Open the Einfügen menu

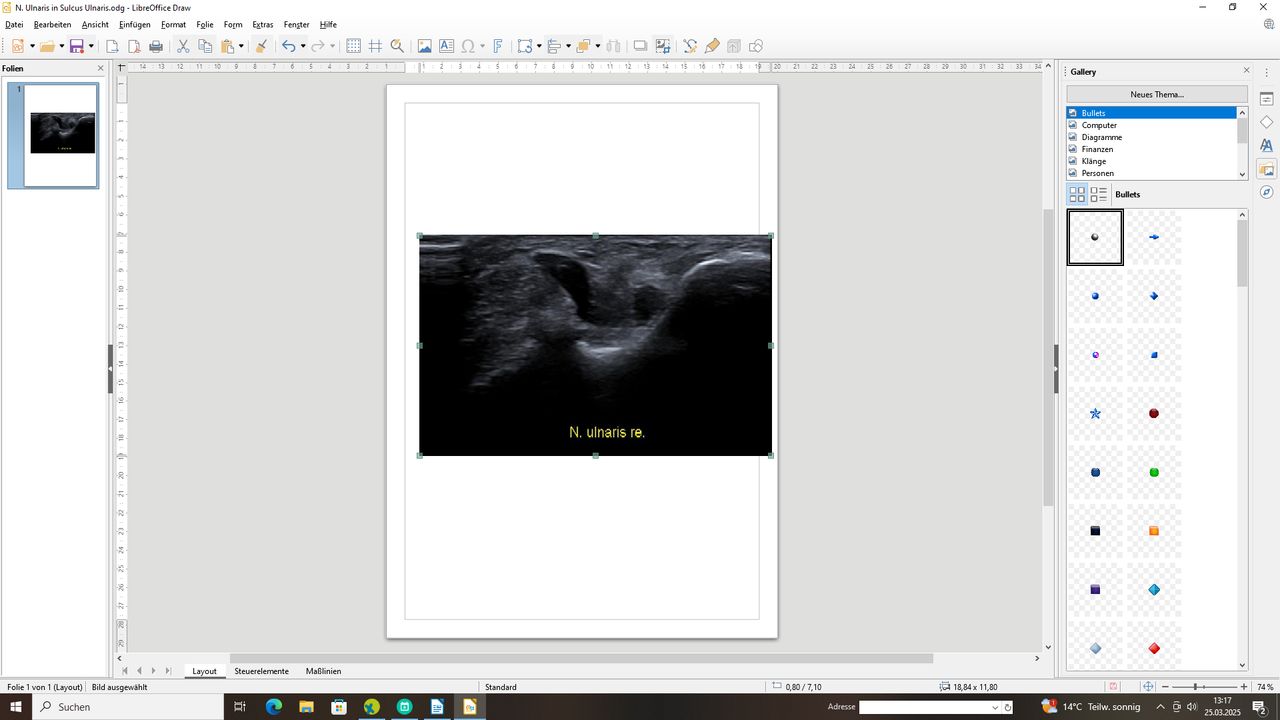pos(134,24)
